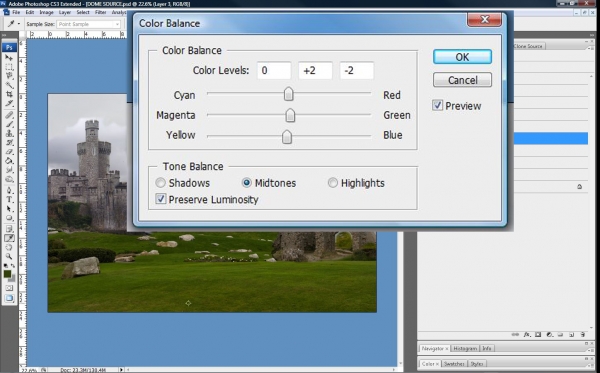Select the Eyedropper tool in toolbox
The height and width of the screenshot is (373, 600).
[9, 238]
